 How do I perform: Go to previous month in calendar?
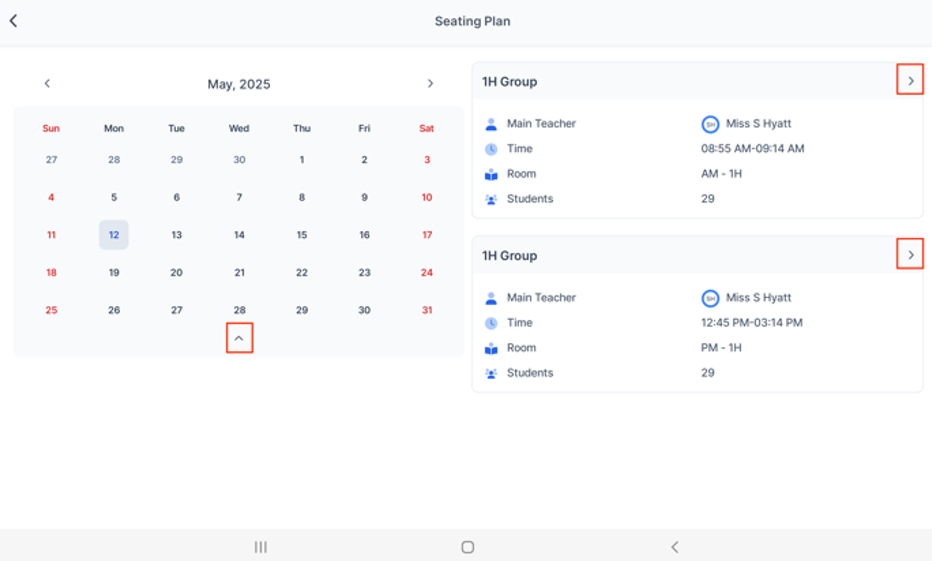point(47,84)
